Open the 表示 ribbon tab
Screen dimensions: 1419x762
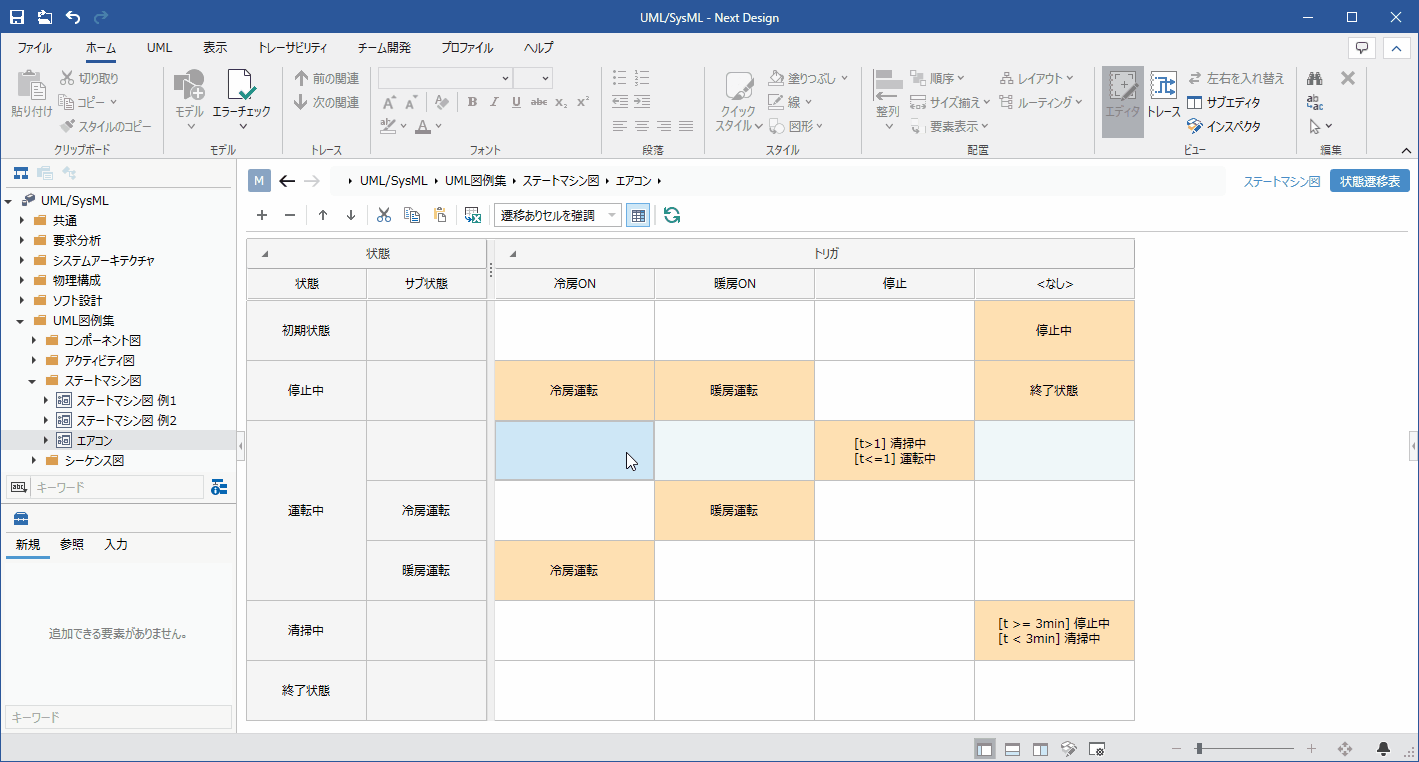click(x=215, y=47)
